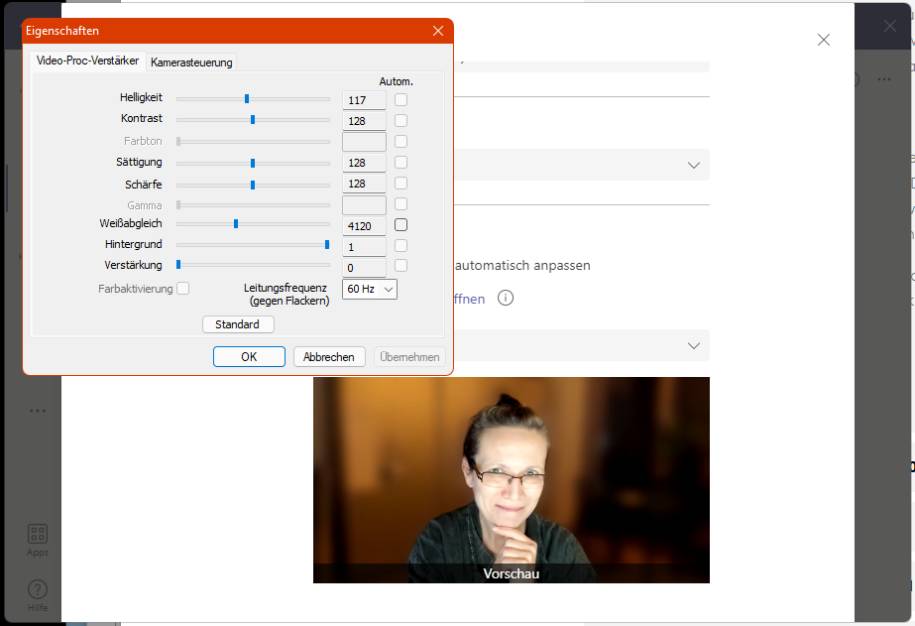Switch to the Kamerasteuerung tab
The width and height of the screenshot is (915, 626).
pyautogui.click(x=191, y=62)
